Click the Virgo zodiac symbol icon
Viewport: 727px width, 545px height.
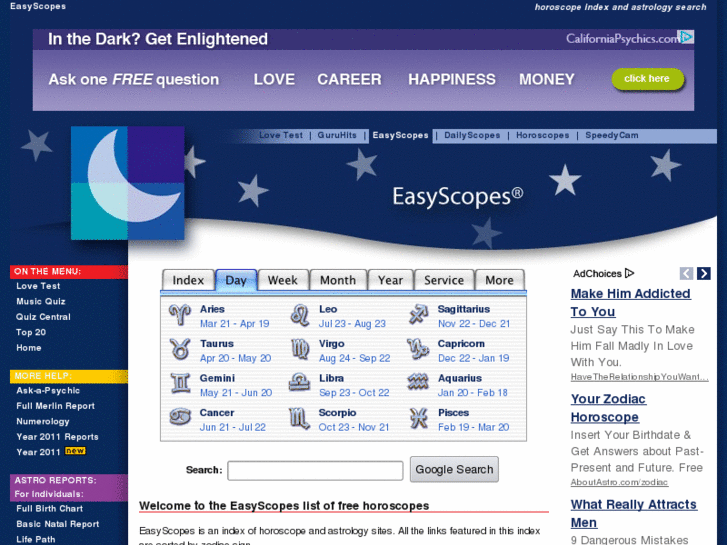(x=300, y=350)
